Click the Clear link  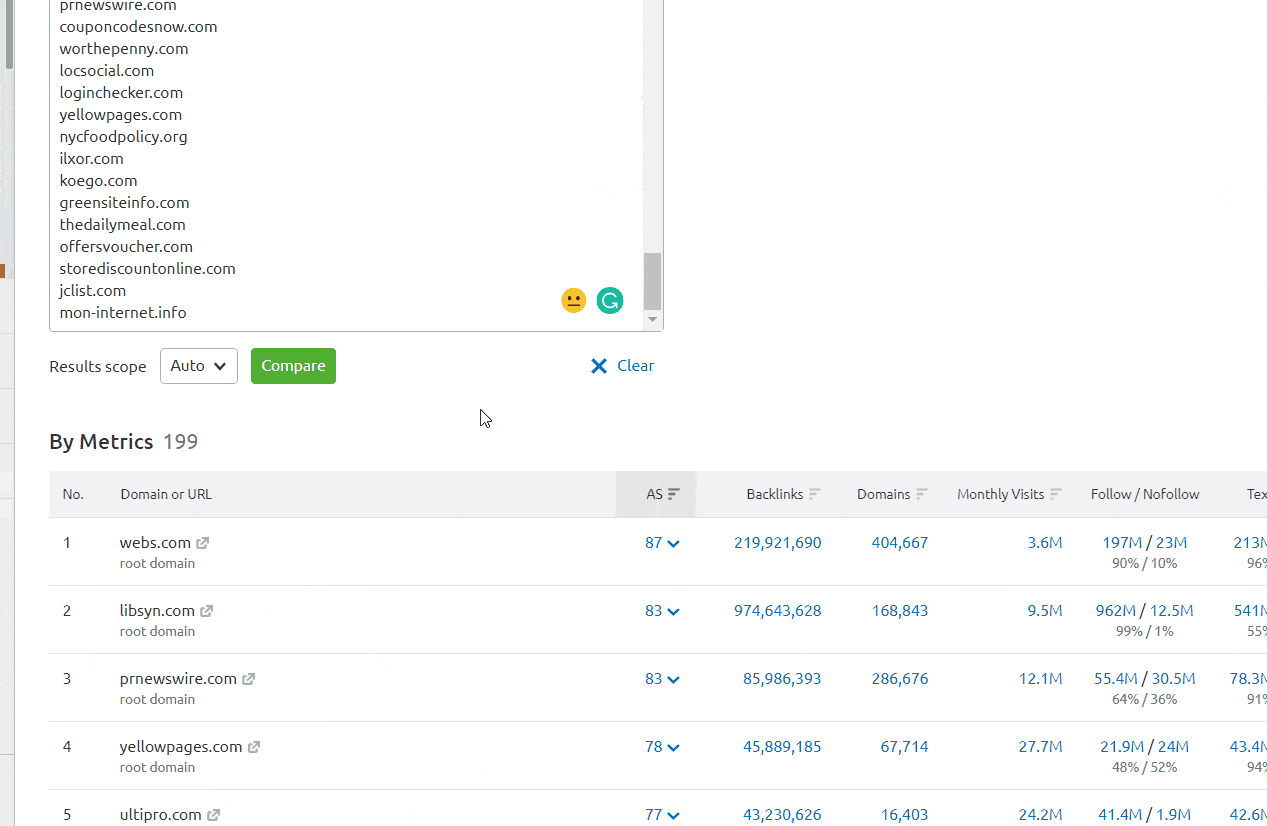pyautogui.click(x=636, y=366)
